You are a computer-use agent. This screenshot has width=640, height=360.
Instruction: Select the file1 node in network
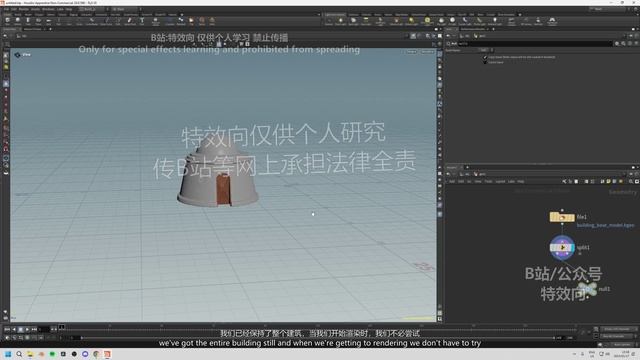pos(562,217)
